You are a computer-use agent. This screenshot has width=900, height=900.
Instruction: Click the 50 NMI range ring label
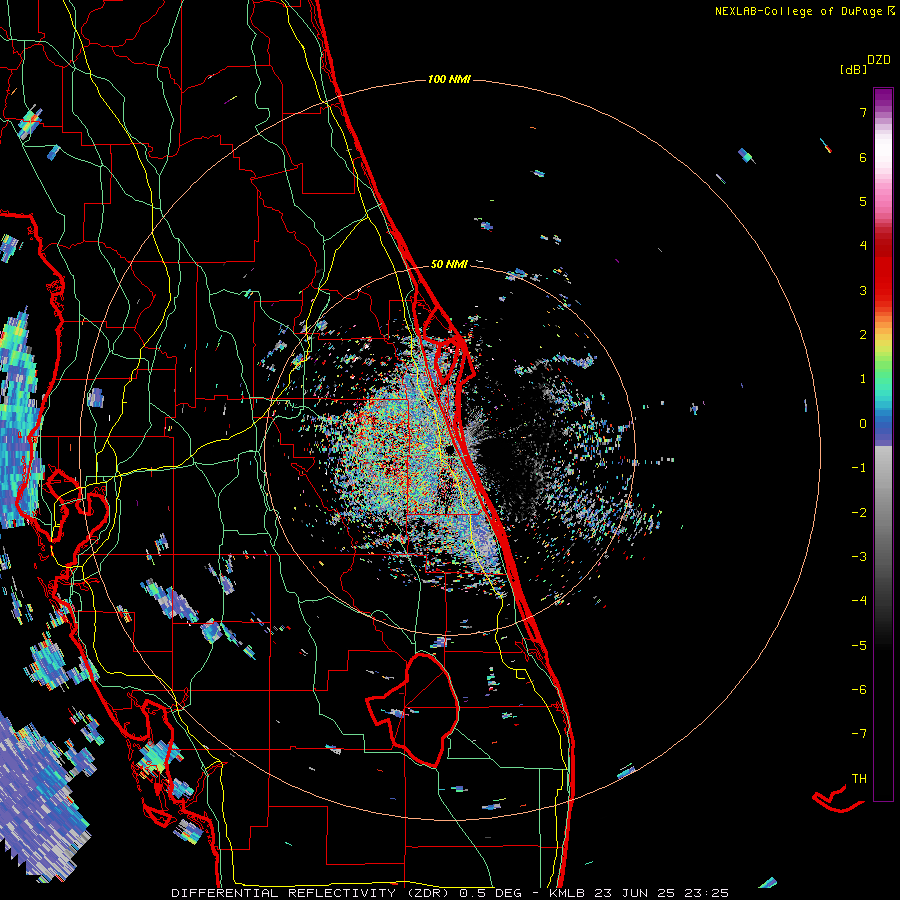click(449, 264)
